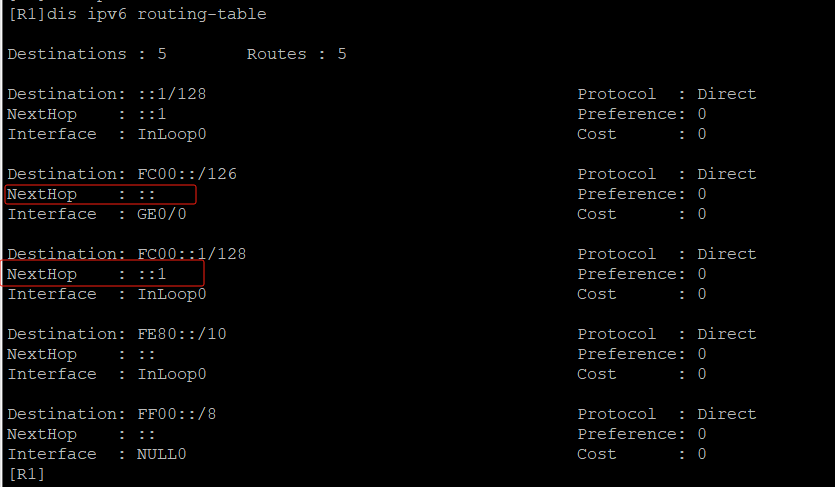Click the Cost value for the FF00::/8 route
Image resolution: width=835 pixels, height=487 pixels.
click(x=702, y=454)
